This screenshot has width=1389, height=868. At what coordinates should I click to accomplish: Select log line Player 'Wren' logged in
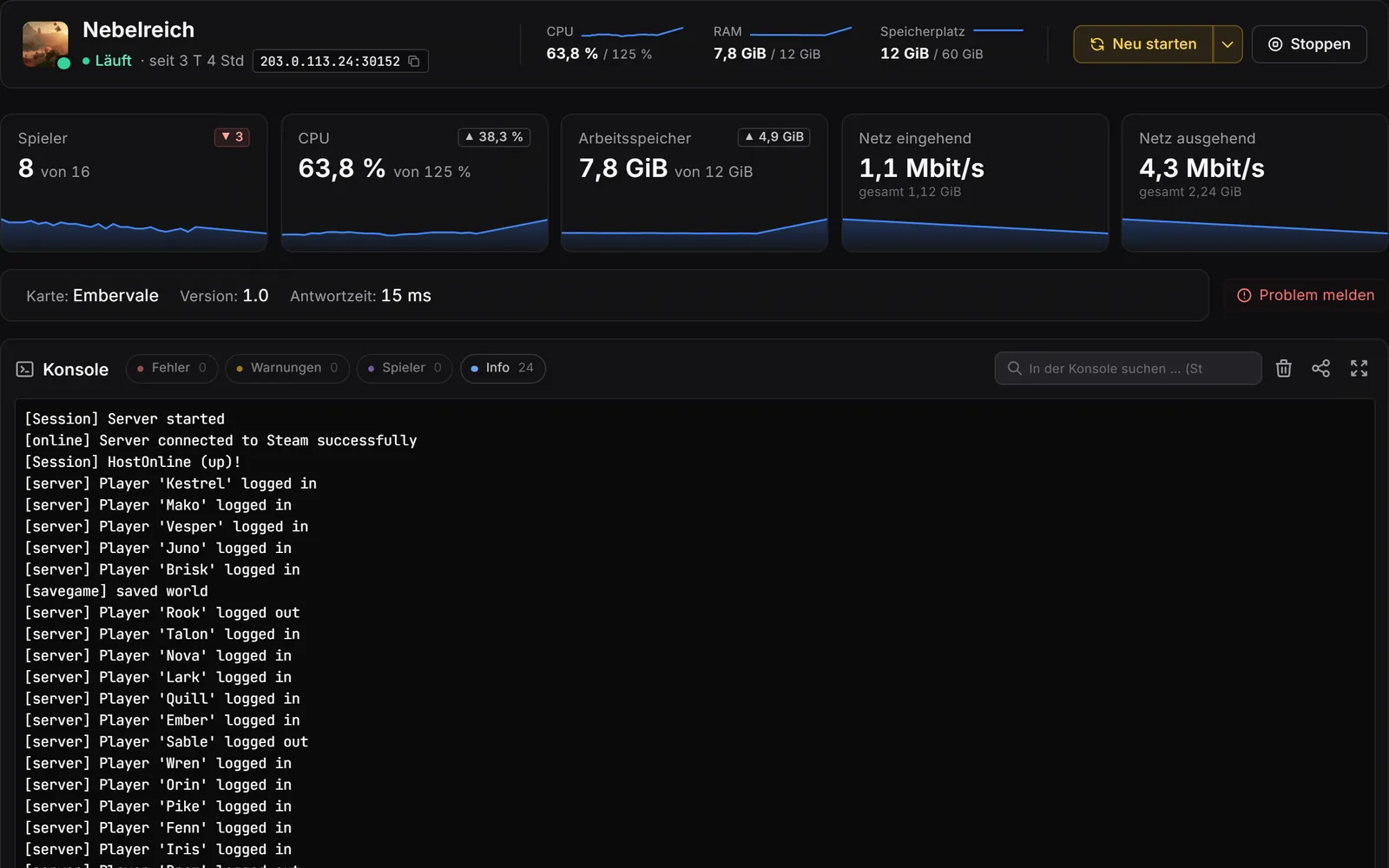point(158,764)
